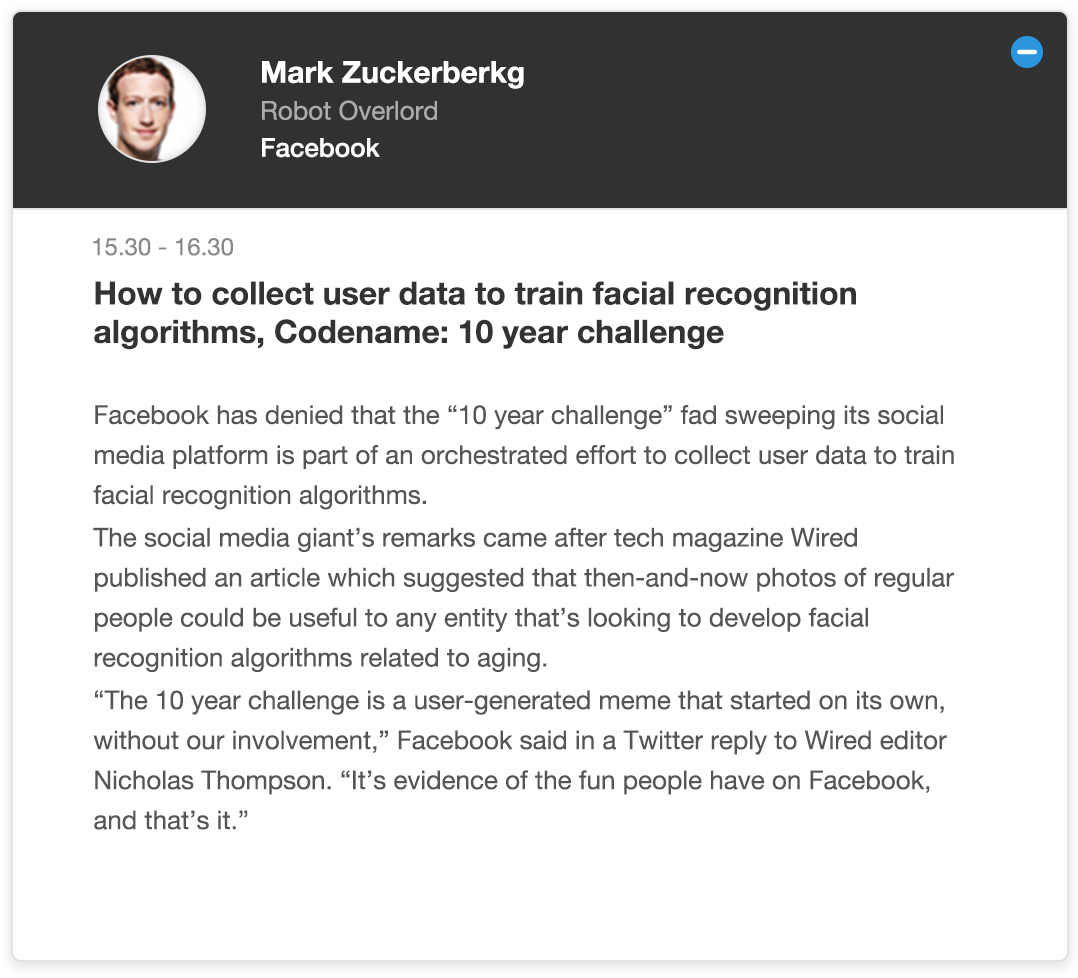Click the closing line "and that's it."
This screenshot has height=978, width=1078.
coord(170,821)
